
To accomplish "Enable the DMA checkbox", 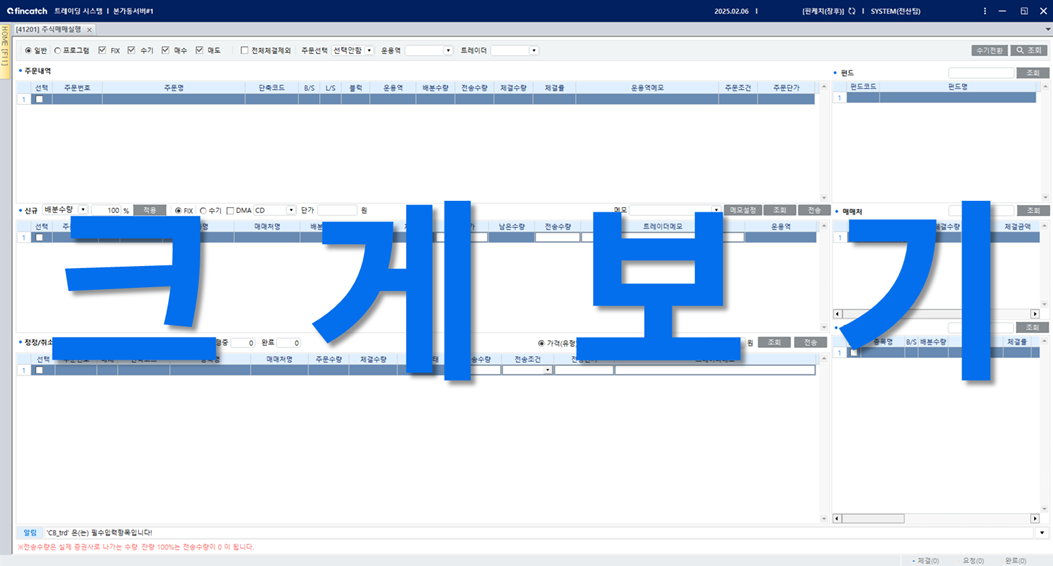I will coord(230,211).
